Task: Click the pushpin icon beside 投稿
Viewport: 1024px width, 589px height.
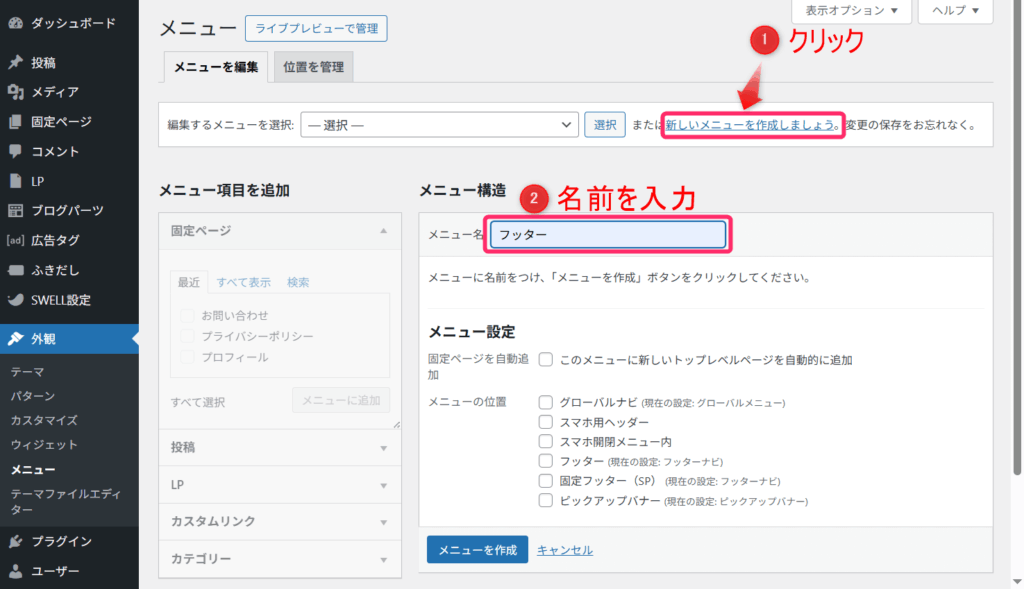Action: coord(16,63)
